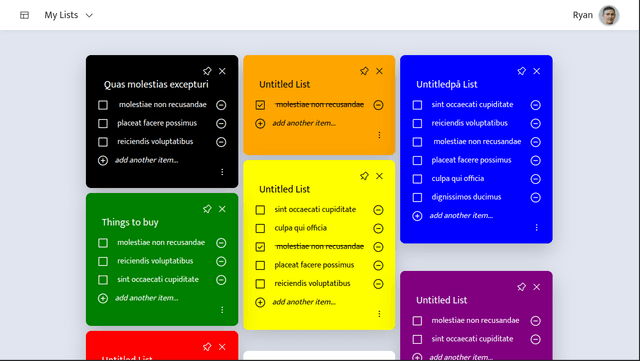The width and height of the screenshot is (640, 361).
Task: Delete 'culpa qui officia' item in yellow list
Action: [x=378, y=228]
